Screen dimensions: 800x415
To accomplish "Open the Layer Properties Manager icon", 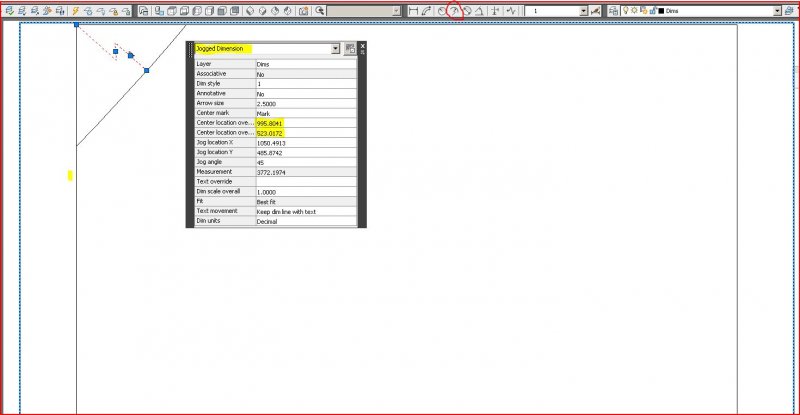I will tap(613, 11).
